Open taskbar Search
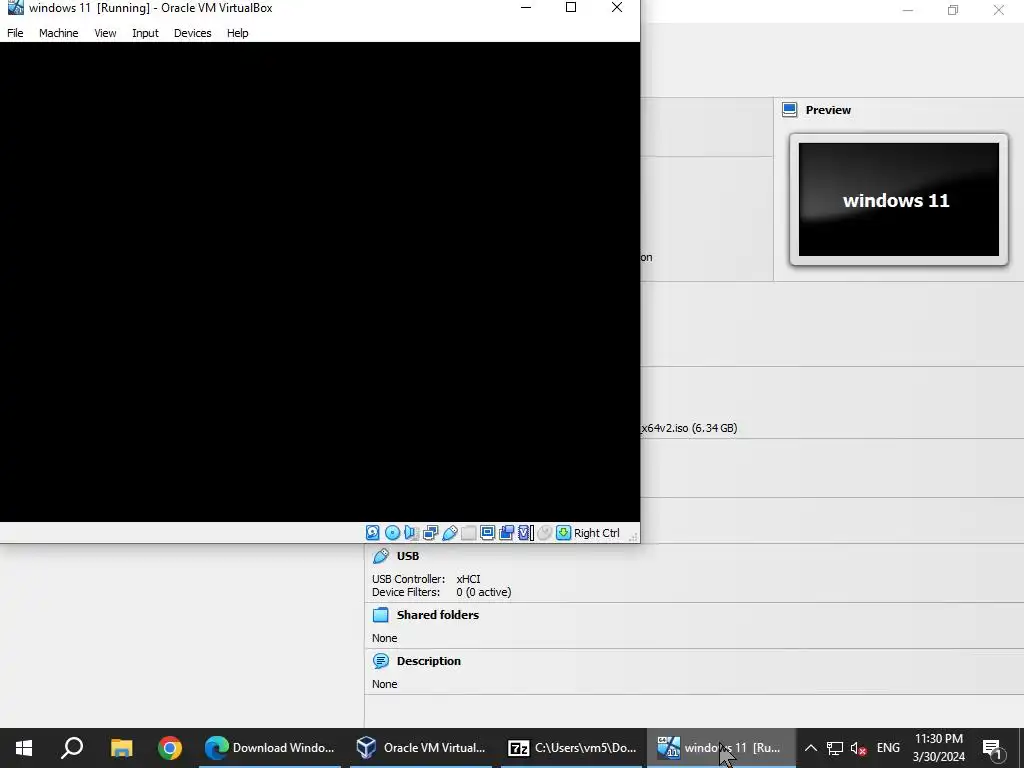 click(x=72, y=748)
